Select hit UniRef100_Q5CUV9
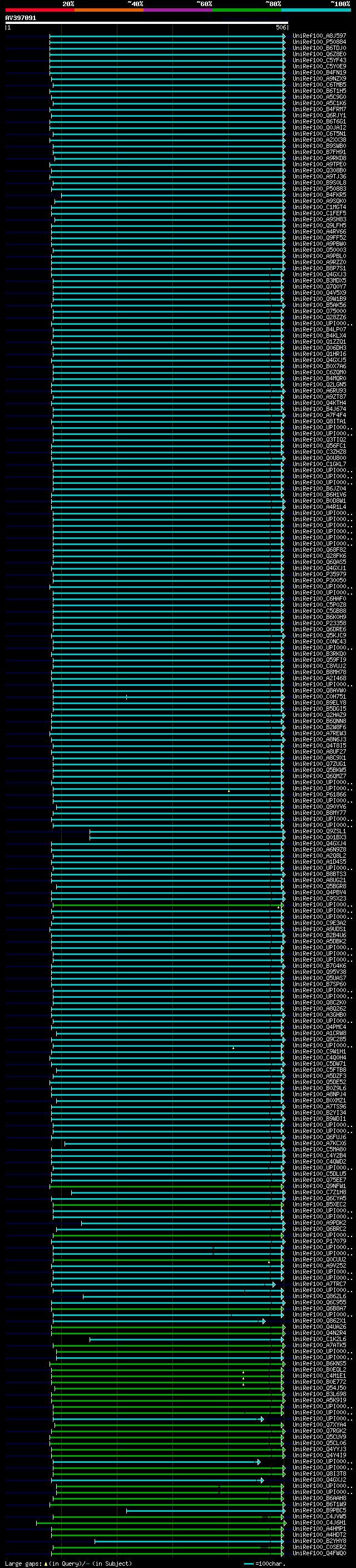 point(319,1437)
